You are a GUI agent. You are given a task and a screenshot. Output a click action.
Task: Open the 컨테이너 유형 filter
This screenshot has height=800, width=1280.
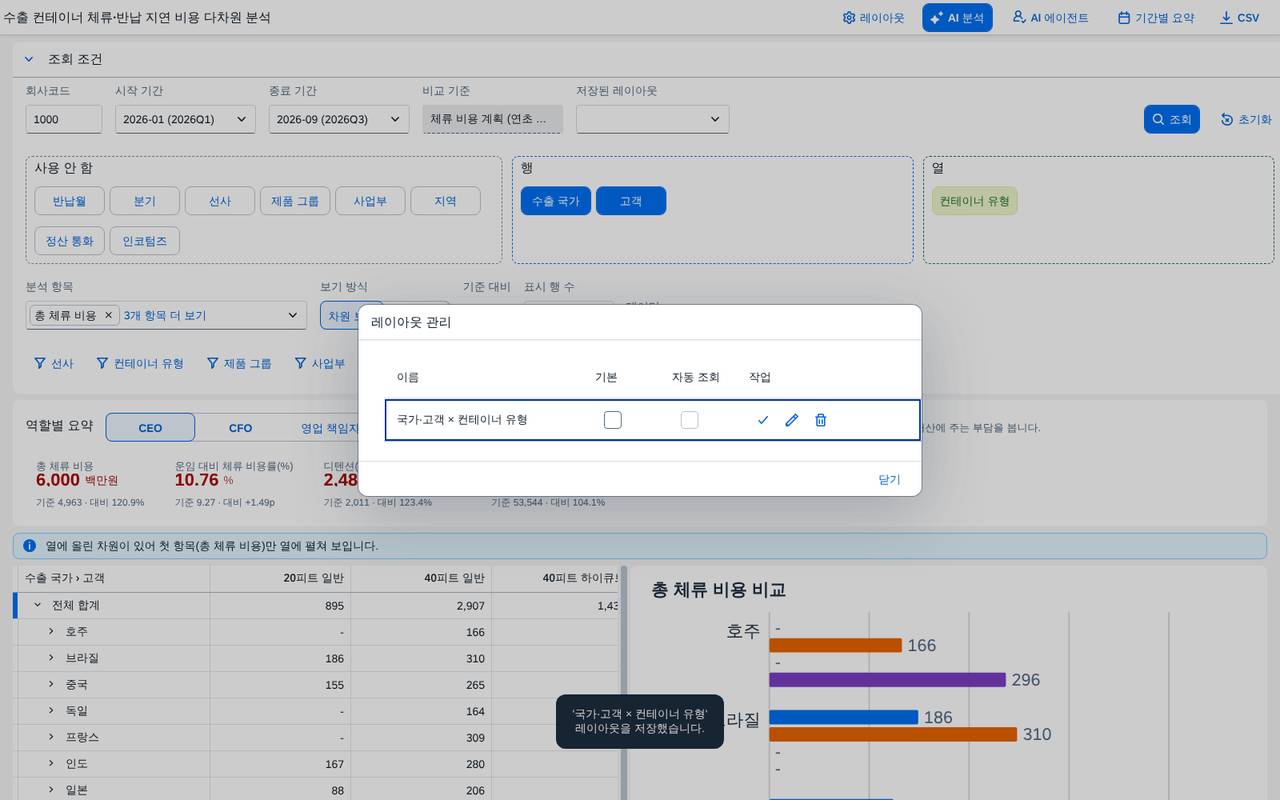pyautogui.click(x=140, y=363)
